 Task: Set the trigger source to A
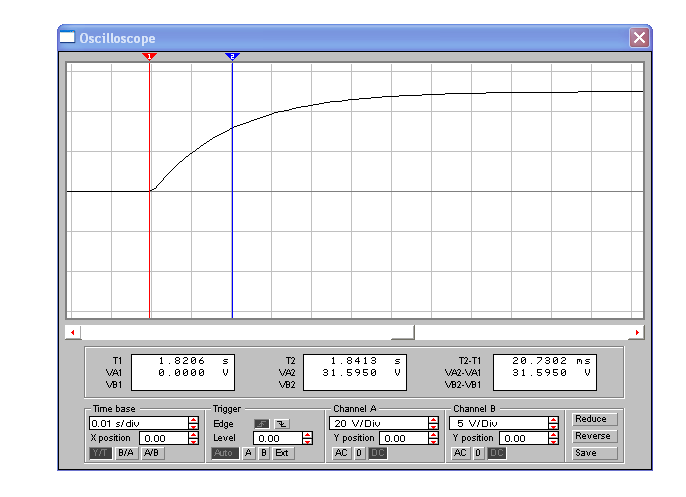pos(248,453)
